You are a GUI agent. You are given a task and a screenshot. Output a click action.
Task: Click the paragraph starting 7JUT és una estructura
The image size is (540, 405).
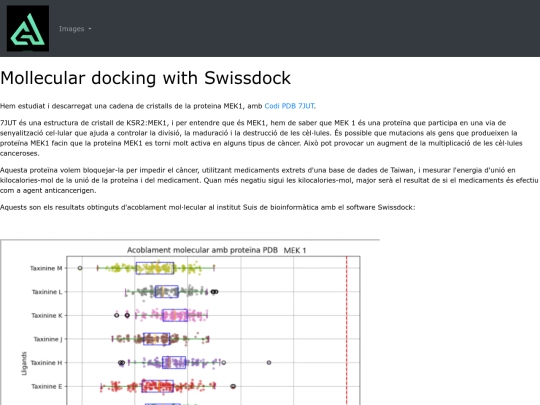tap(261, 138)
